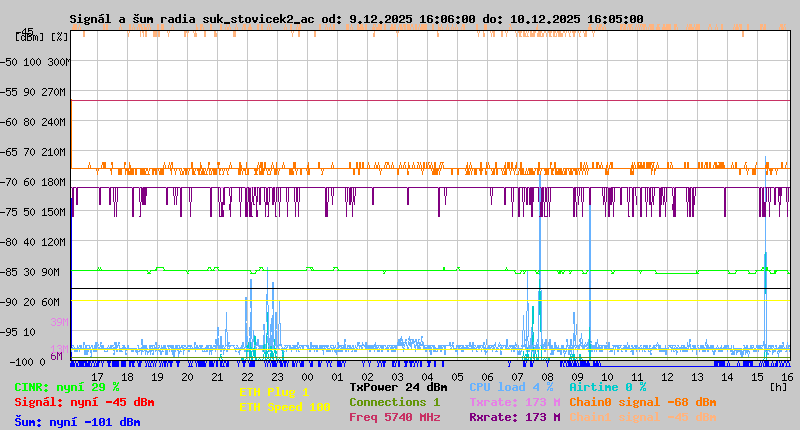Click the 'Chain0 signal -68 dBm' legend label
800x430 pixels.
pyautogui.click(x=643, y=402)
